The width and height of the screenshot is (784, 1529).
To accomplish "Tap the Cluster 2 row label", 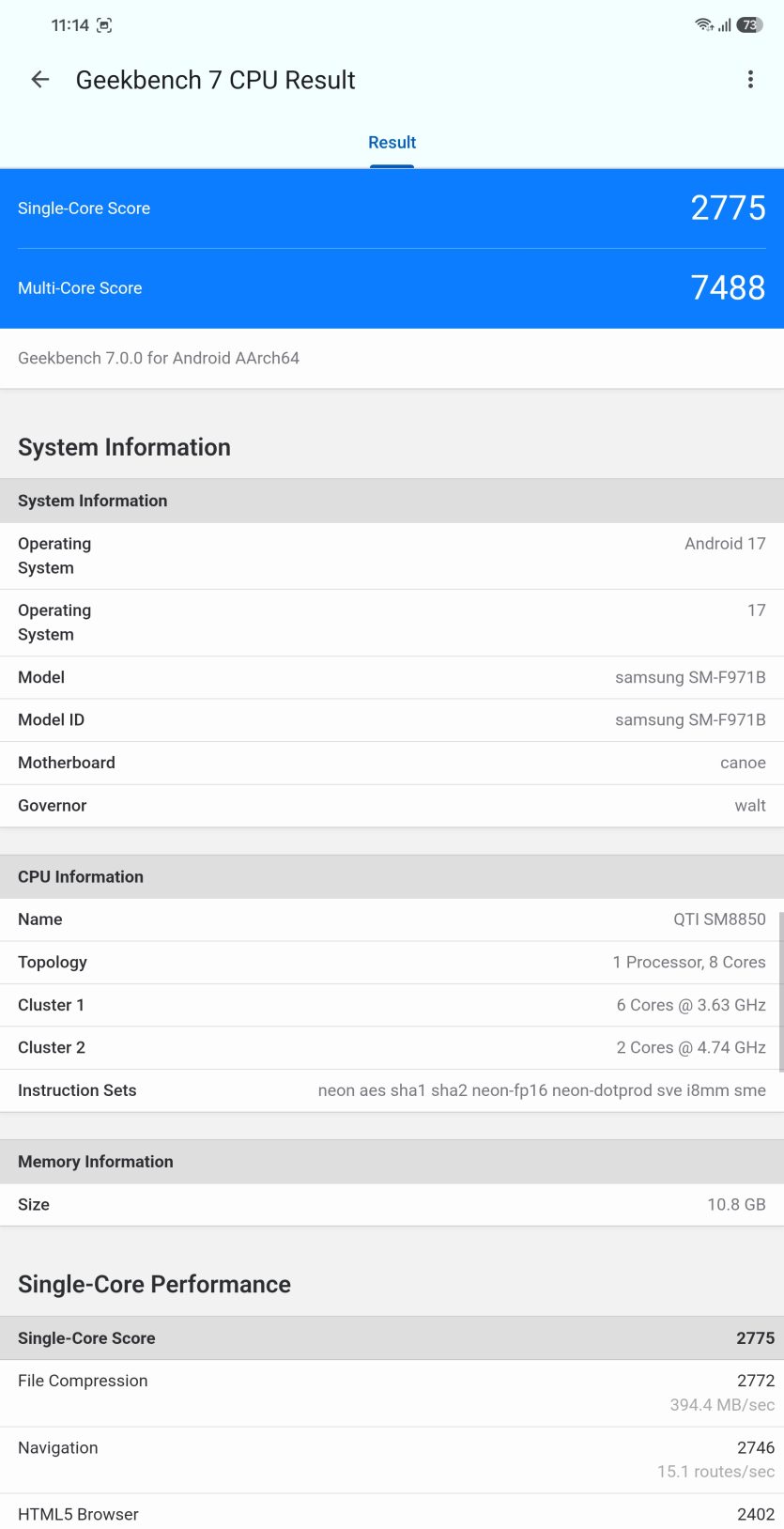I will tap(52, 1047).
